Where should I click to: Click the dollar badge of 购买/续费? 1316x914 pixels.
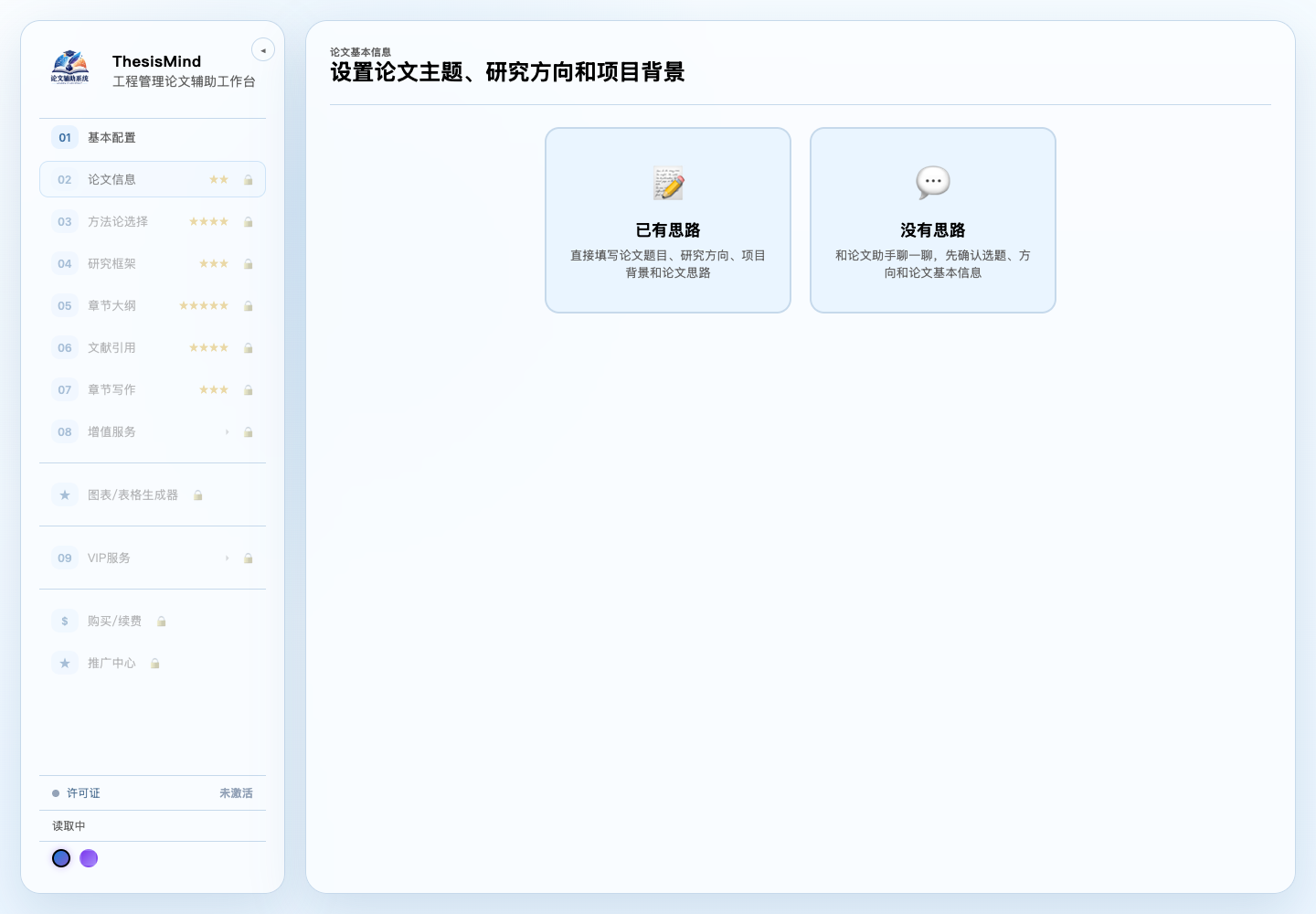[x=65, y=621]
